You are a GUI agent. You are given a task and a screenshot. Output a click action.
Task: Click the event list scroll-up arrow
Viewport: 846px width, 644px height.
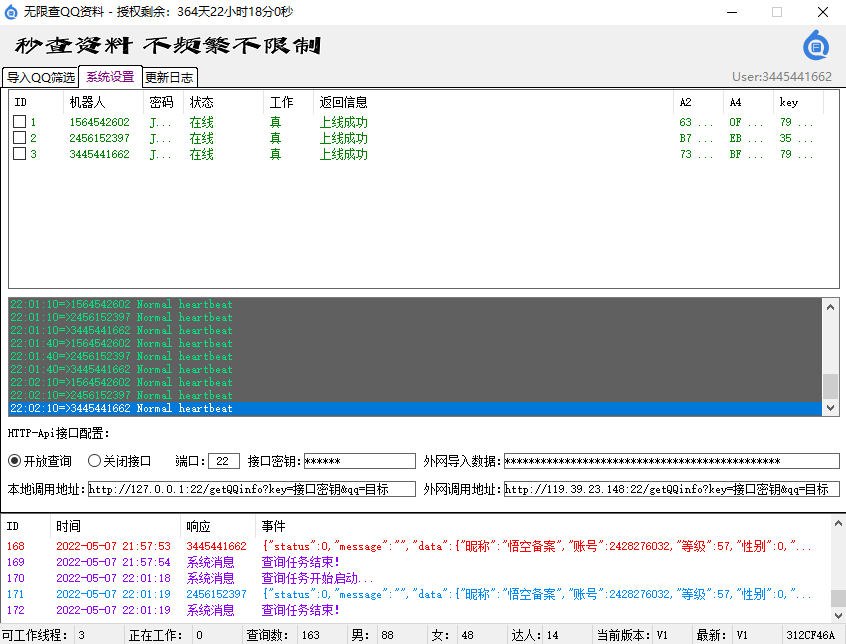838,525
